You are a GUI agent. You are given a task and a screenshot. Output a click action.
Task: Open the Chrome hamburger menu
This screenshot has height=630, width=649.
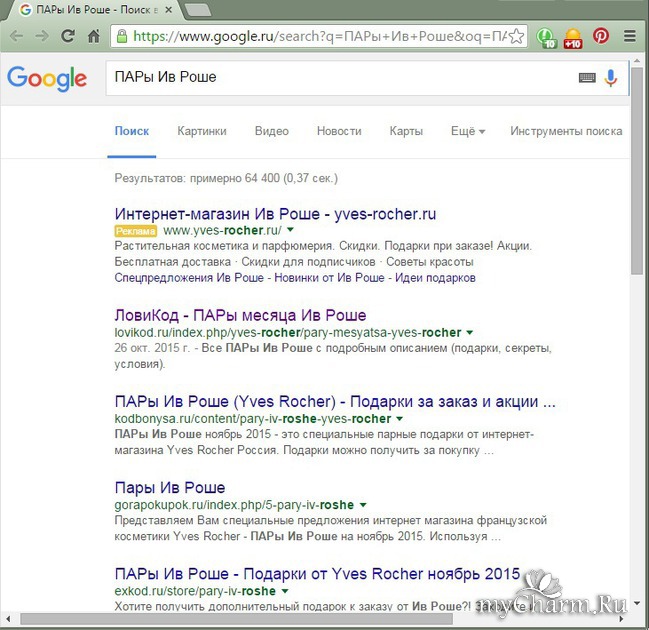point(630,36)
